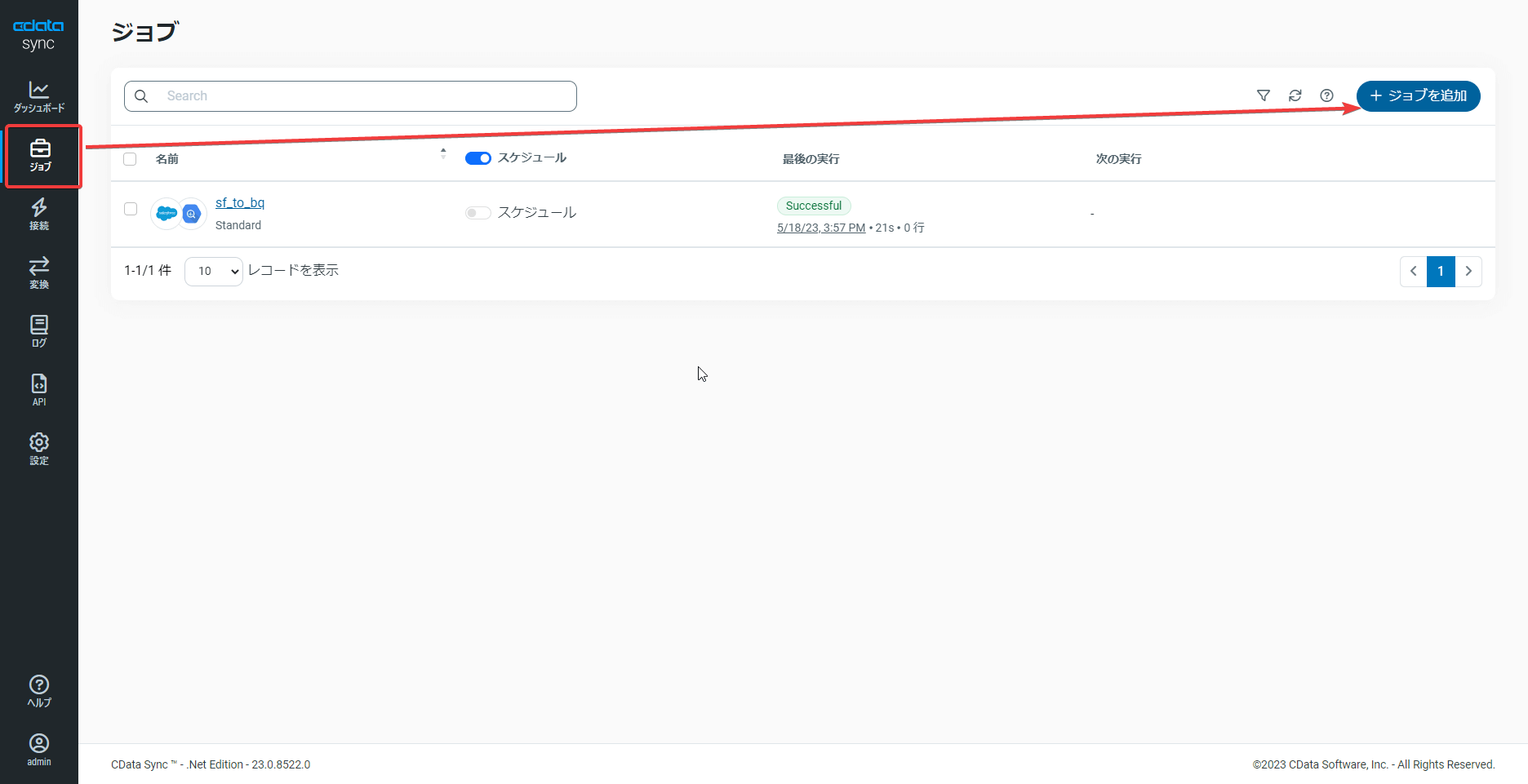The width and height of the screenshot is (1528, 784).
Task: Open the 接続 connections sidebar icon
Action: (39, 214)
